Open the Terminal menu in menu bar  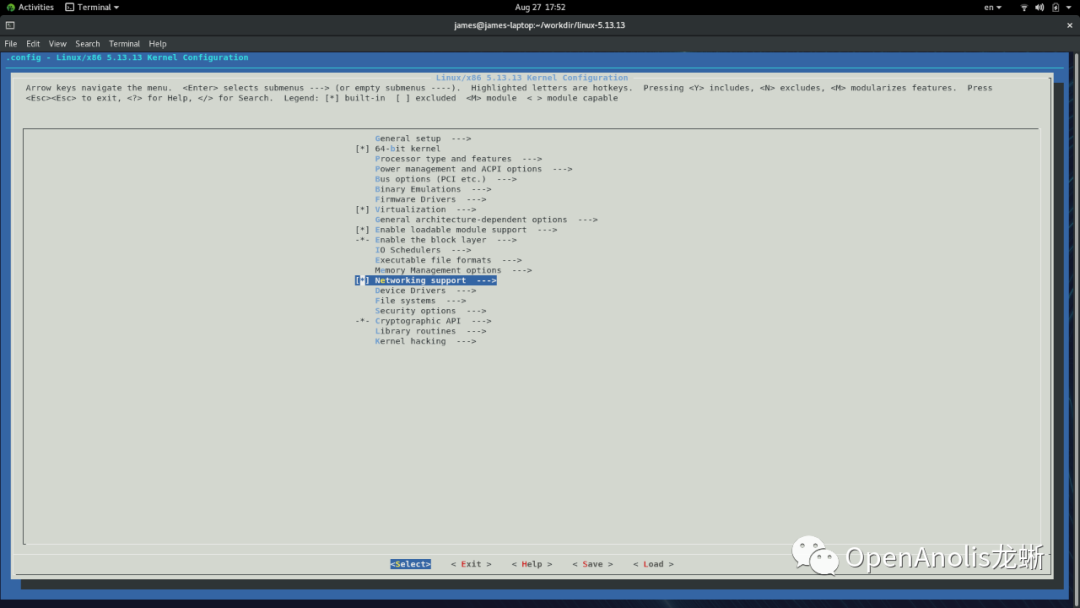[124, 43]
